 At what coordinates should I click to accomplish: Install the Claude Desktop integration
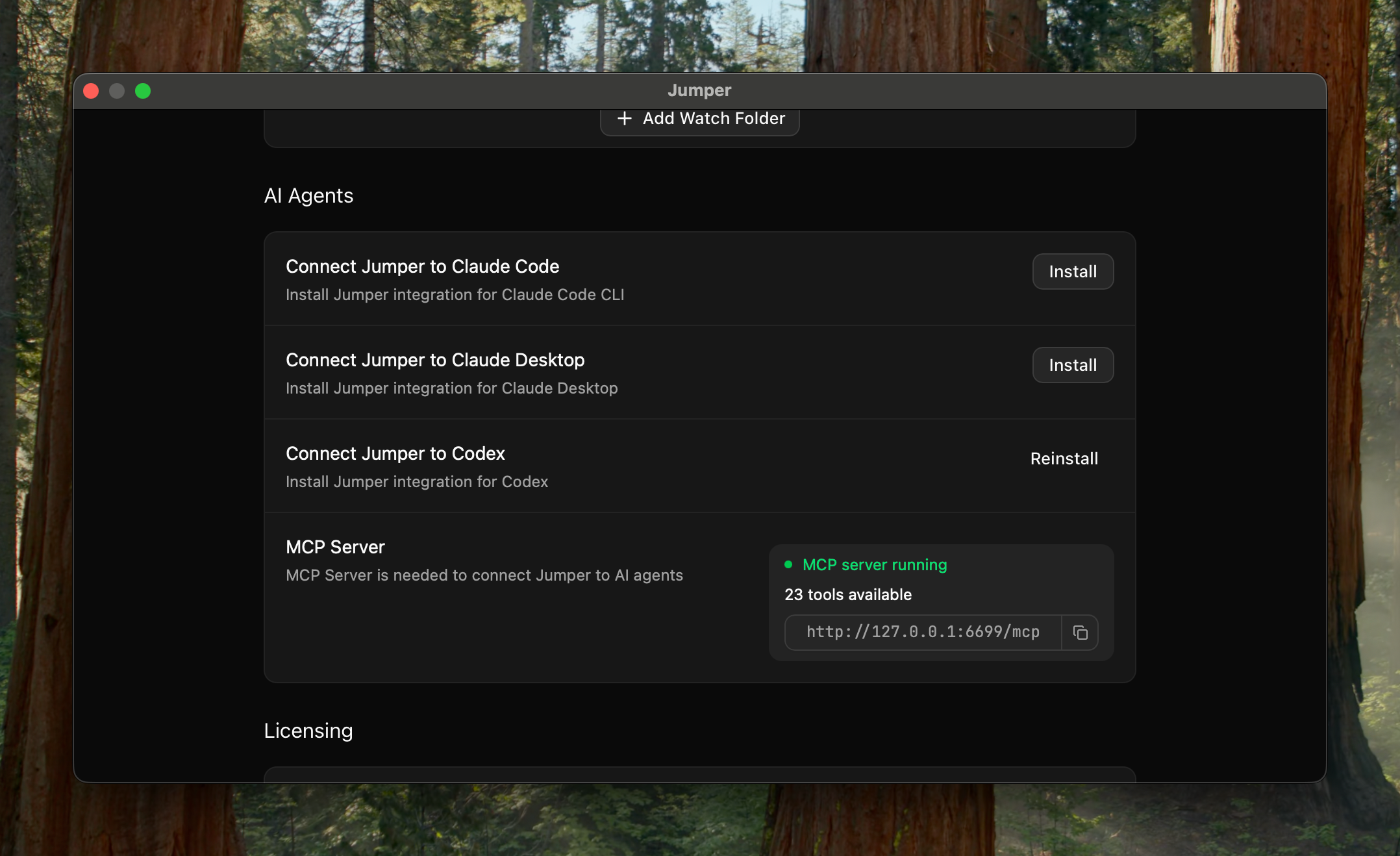tap(1073, 365)
